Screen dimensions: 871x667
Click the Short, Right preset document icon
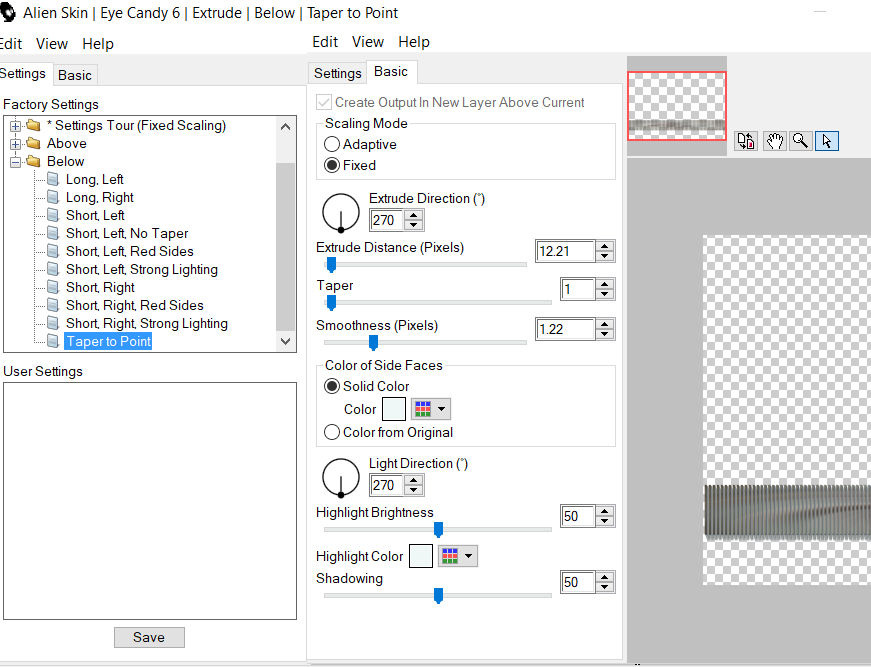tap(53, 287)
